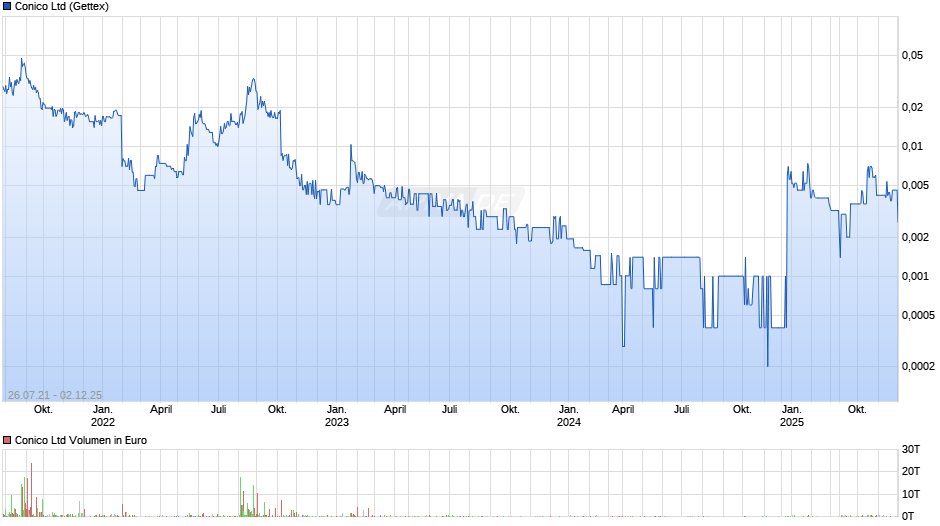Click the 0,0002 price axis label

[918, 366]
